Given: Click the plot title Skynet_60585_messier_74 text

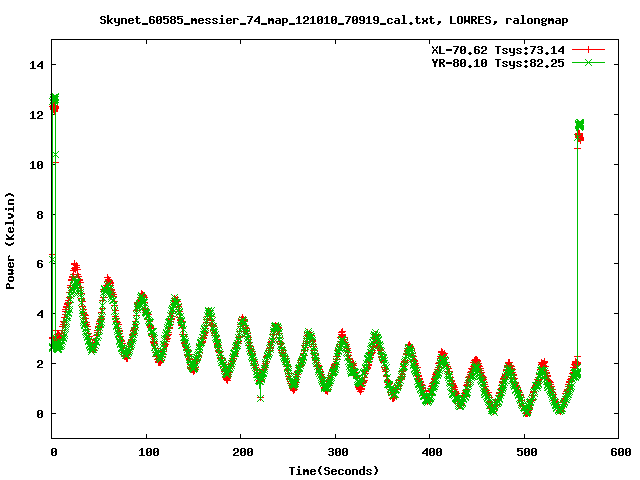Looking at the screenshot, I should pos(334,20).
